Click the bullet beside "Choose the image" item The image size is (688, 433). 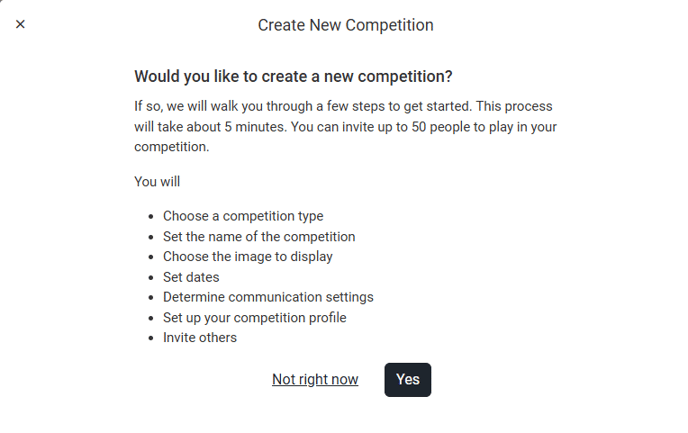[x=150, y=258]
